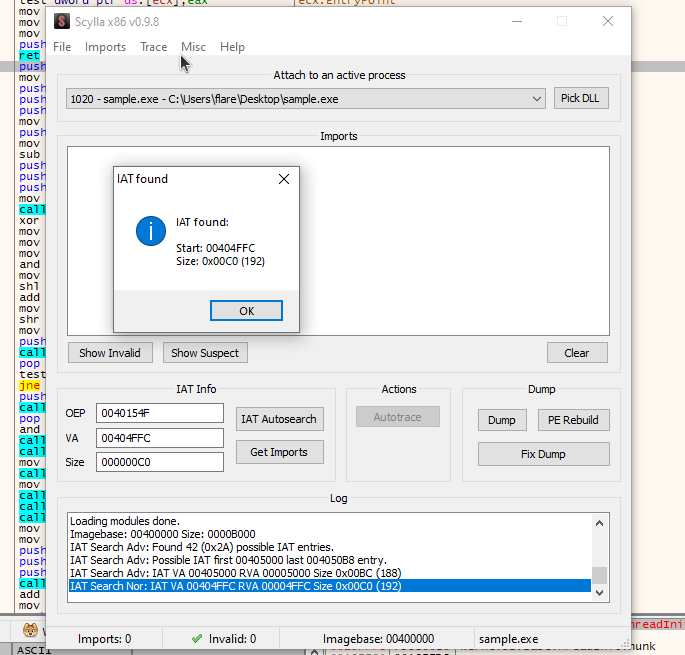Viewport: 685px width, 655px height.
Task: Close the Scylla window
Action: pyautogui.click(x=608, y=21)
